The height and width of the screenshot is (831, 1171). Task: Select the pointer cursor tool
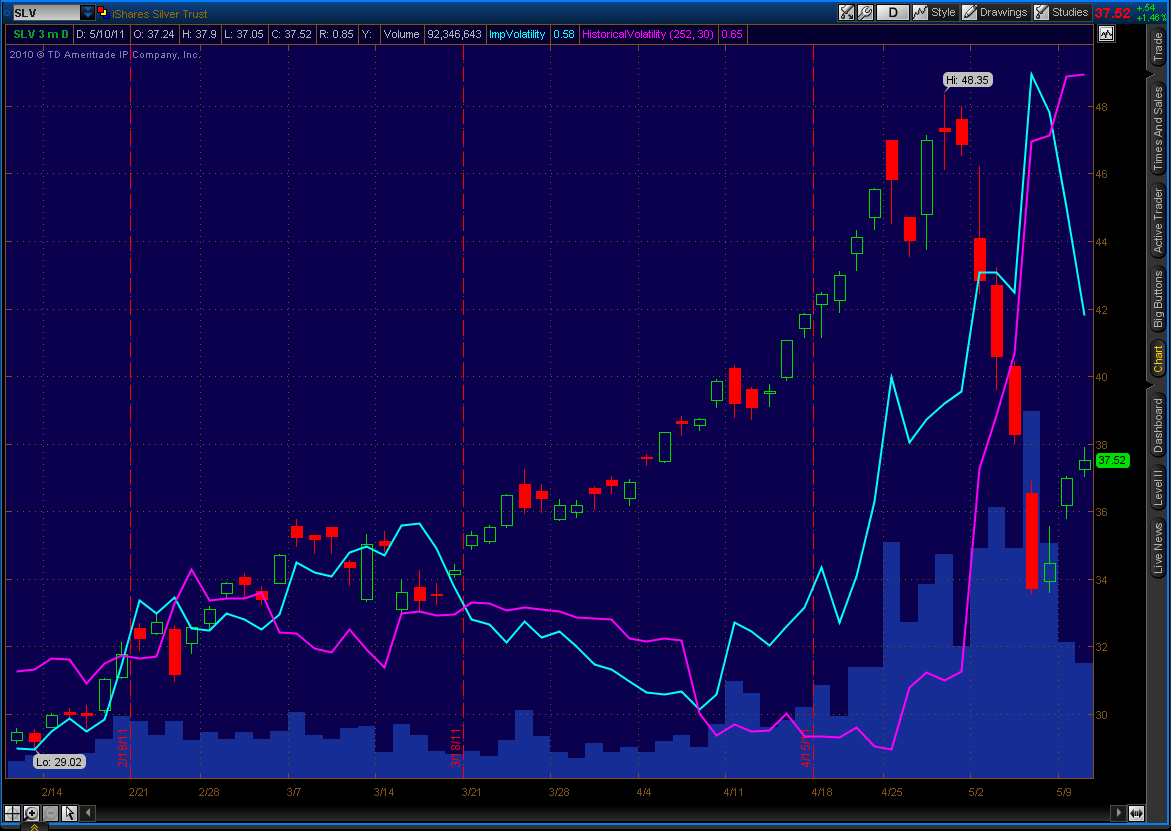69,813
